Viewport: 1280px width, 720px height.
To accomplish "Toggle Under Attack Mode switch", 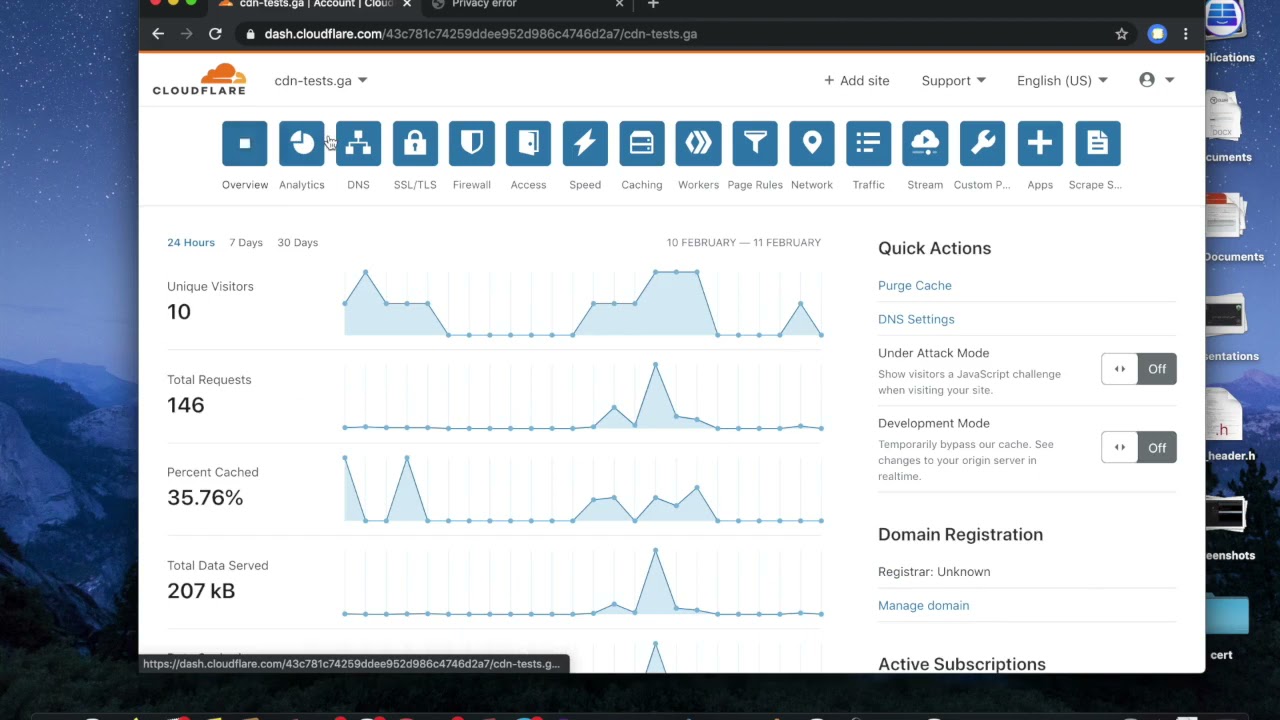I will pos(1139,369).
